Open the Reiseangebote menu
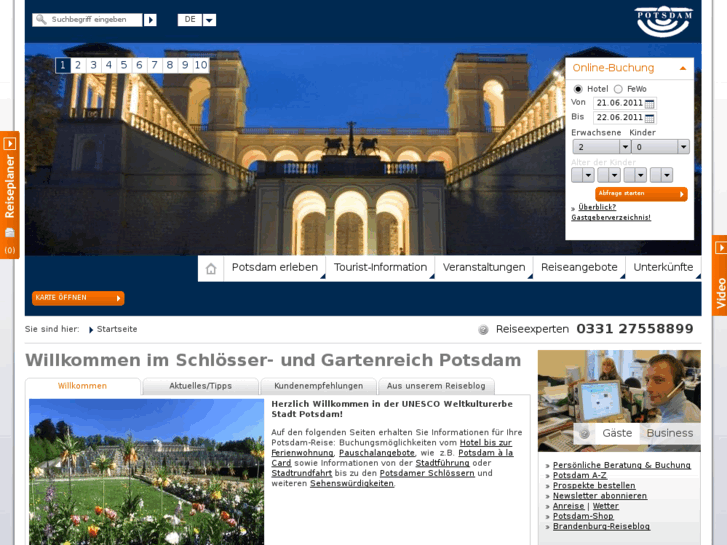The height and width of the screenshot is (545, 727). 579,268
